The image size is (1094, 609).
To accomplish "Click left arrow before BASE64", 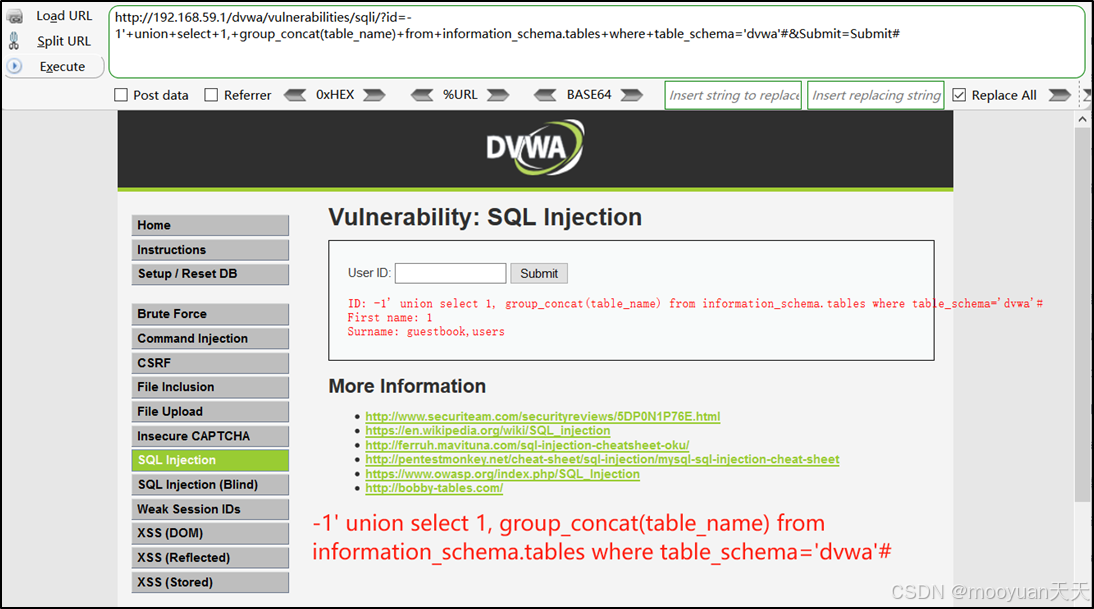I will click(545, 95).
